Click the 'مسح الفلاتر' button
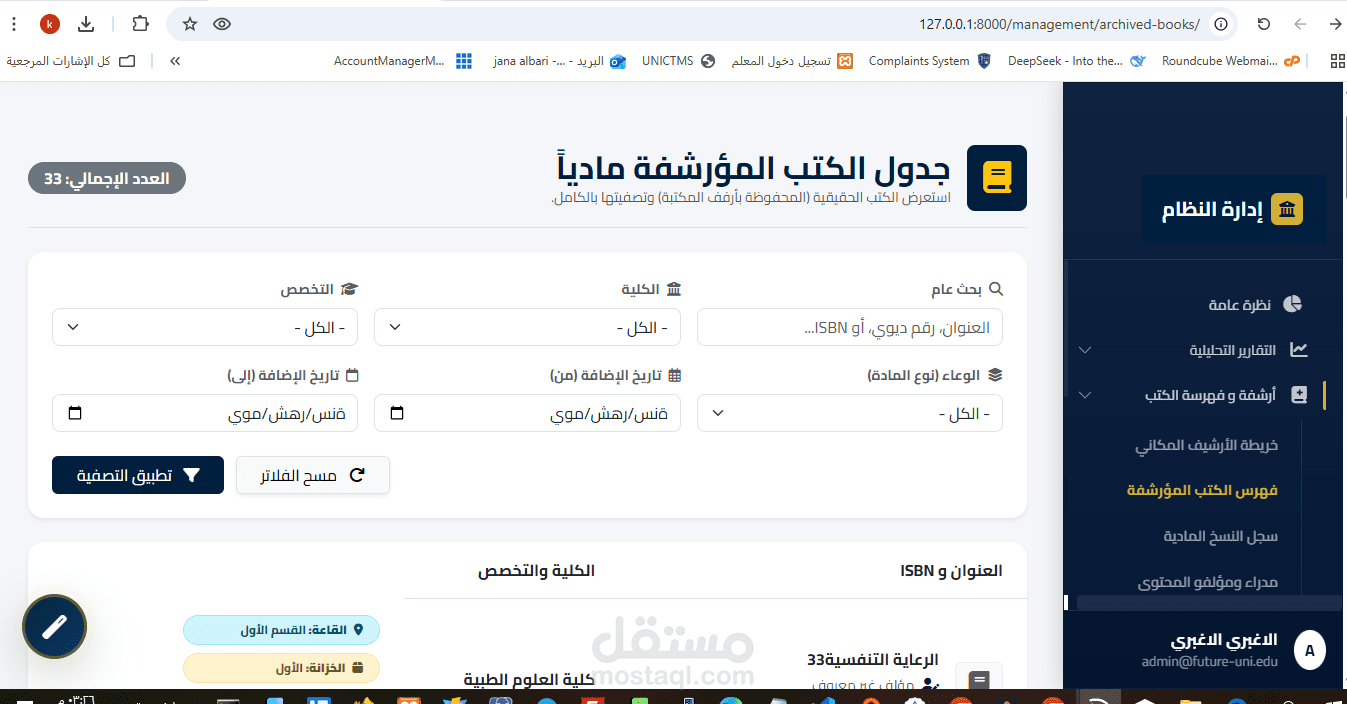The width and height of the screenshot is (1347, 704). pos(313,475)
